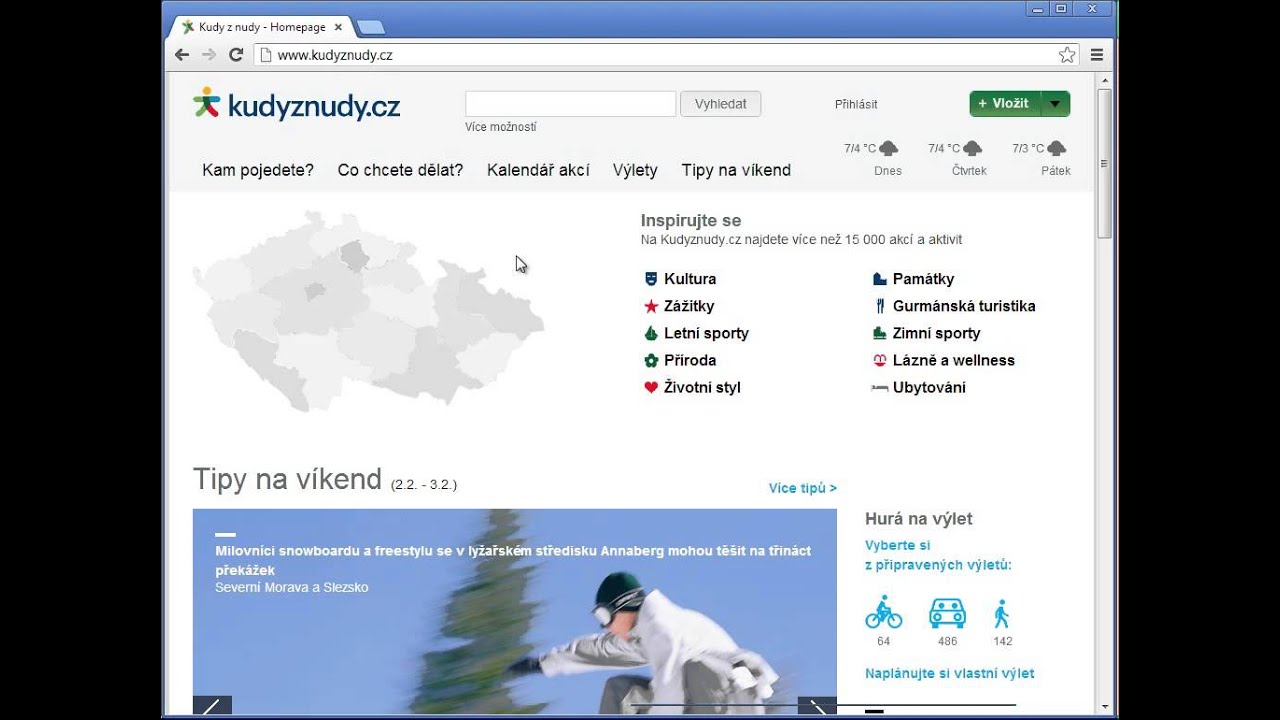Click the Čtvrtek weather cloud icon
The image size is (1280, 720).
click(972, 149)
